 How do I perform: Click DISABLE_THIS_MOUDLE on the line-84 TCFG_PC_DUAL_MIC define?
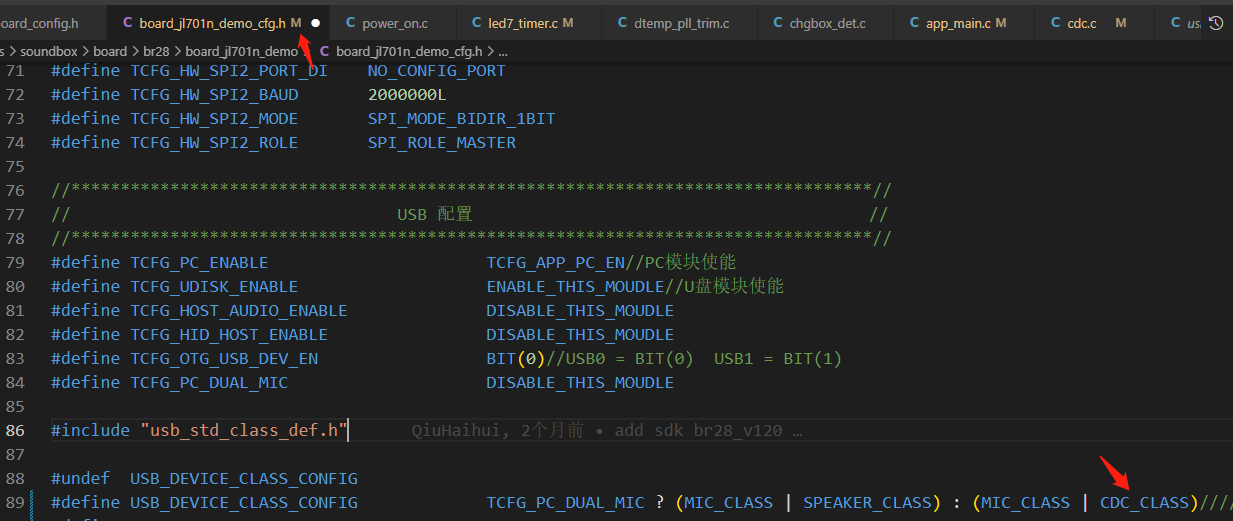pyautogui.click(x=580, y=382)
